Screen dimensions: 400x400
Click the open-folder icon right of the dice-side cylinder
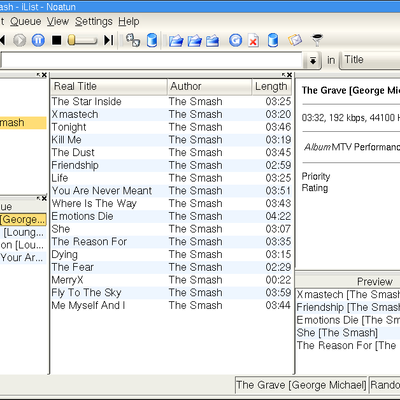point(176,41)
